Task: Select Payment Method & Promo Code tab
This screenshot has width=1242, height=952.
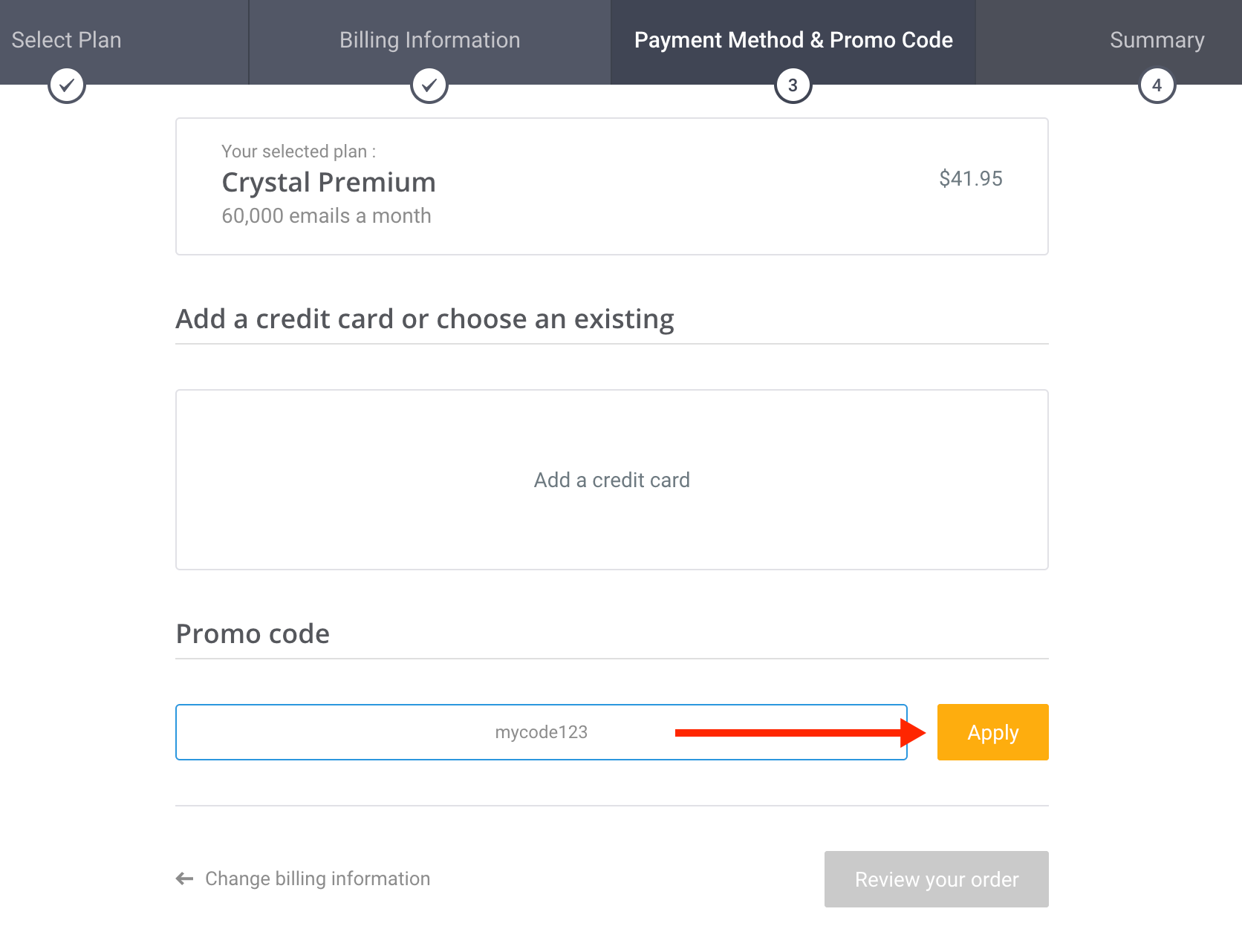Action: coord(793,42)
